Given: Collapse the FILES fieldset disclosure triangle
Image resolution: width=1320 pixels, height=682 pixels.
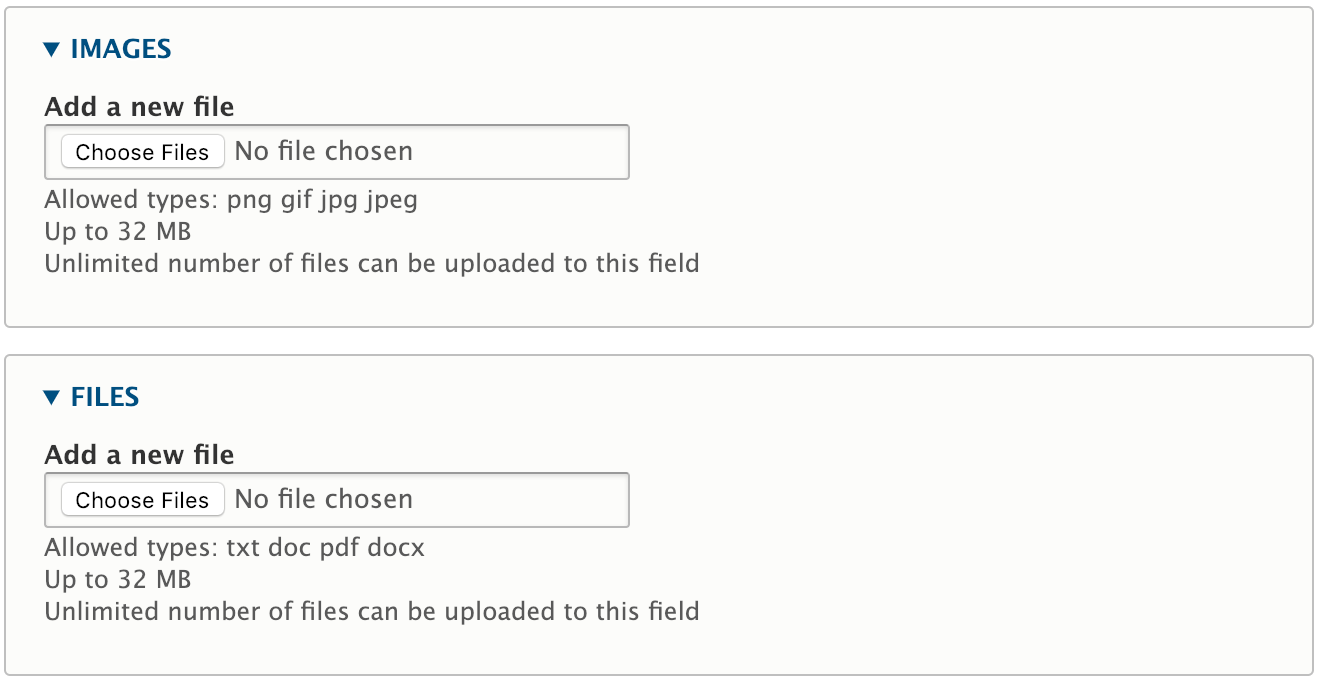Looking at the screenshot, I should (50, 396).
